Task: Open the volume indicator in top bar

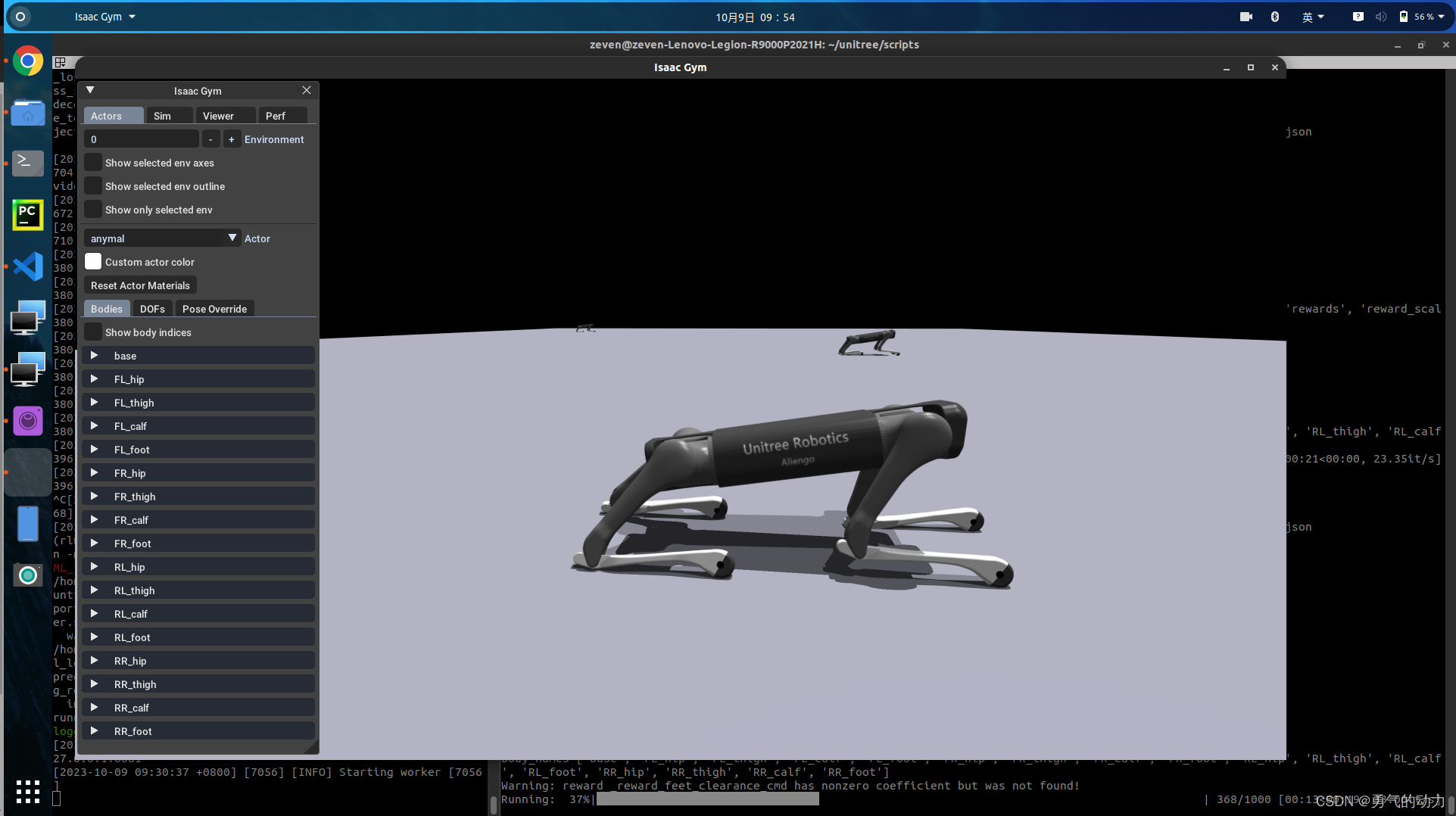Action: (x=1380, y=17)
